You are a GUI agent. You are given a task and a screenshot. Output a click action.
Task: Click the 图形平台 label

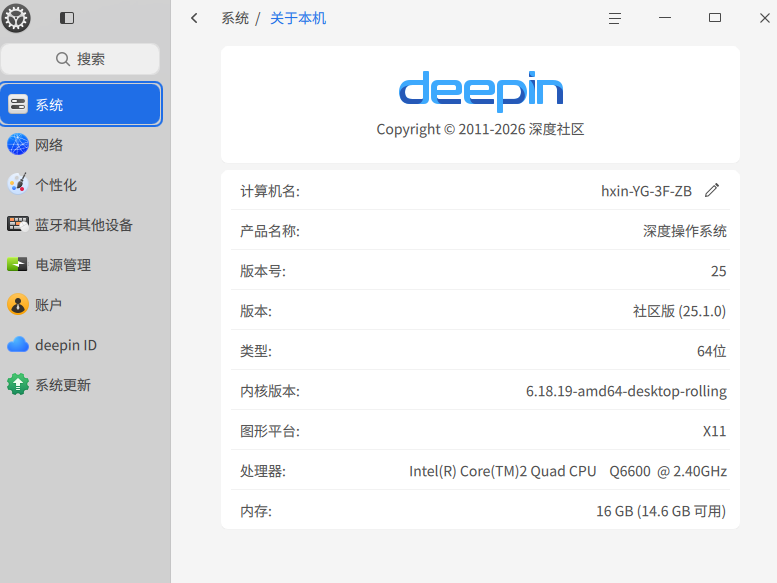pyautogui.click(x=270, y=431)
